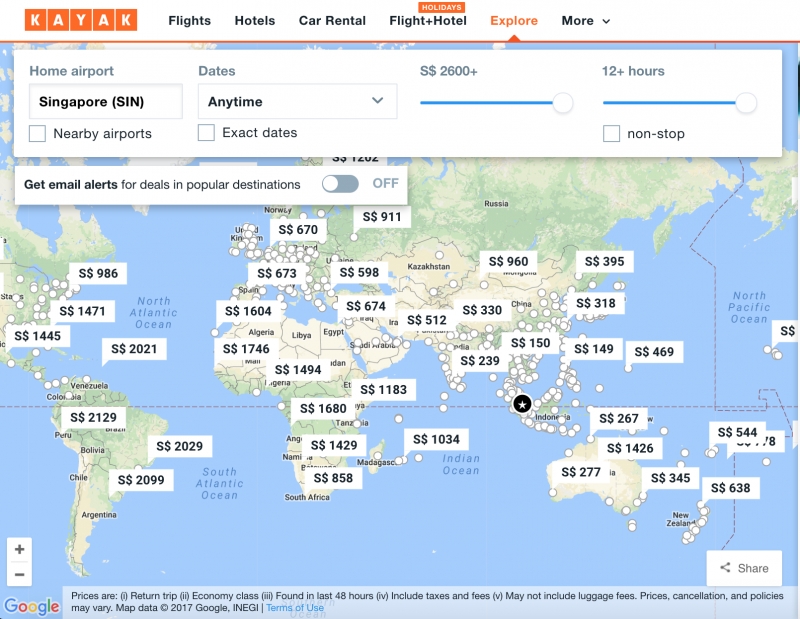Choose the S$ 673 price label
The height and width of the screenshot is (619, 800).
(x=277, y=274)
